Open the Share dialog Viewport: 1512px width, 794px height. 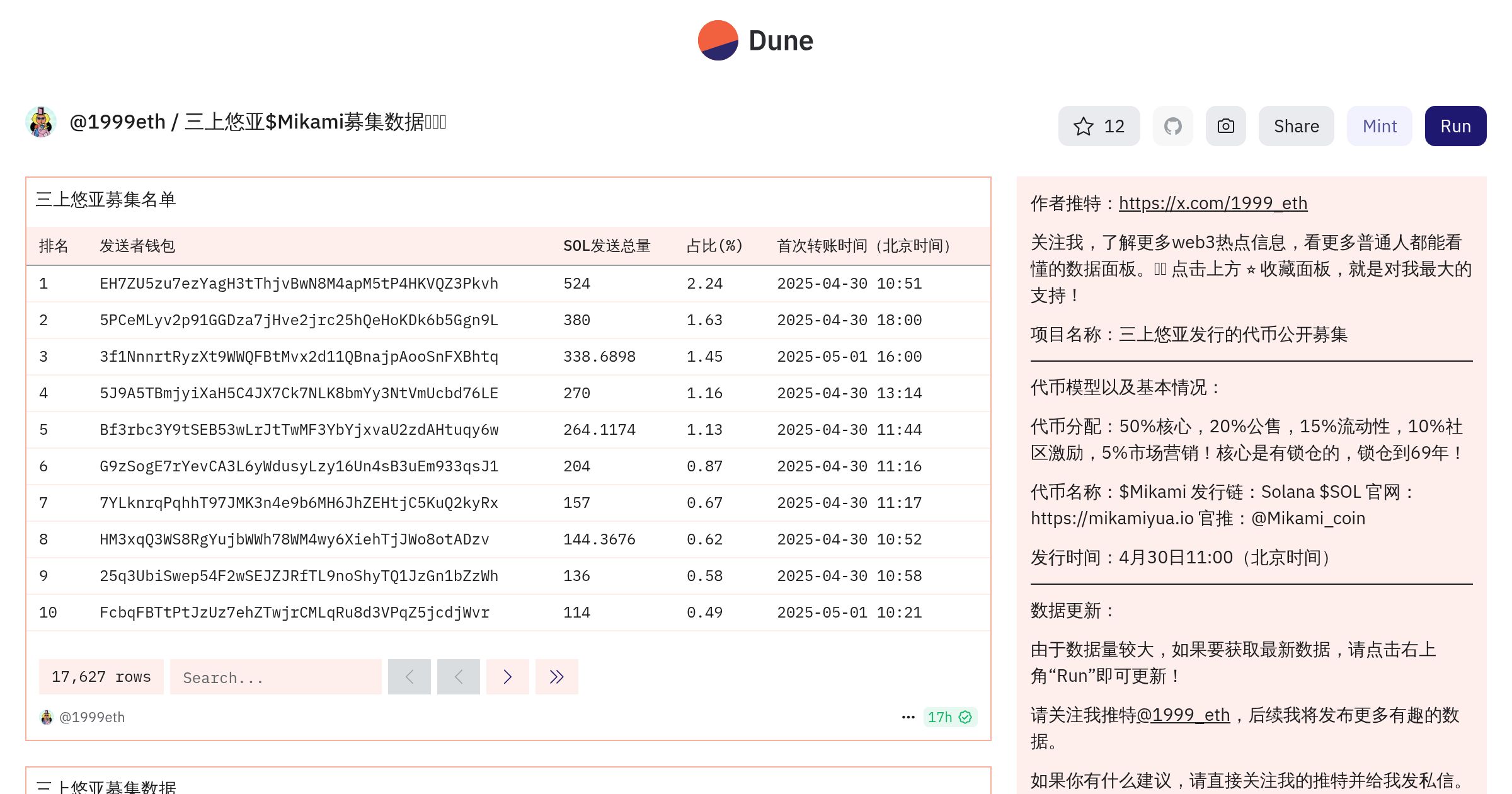point(1296,126)
